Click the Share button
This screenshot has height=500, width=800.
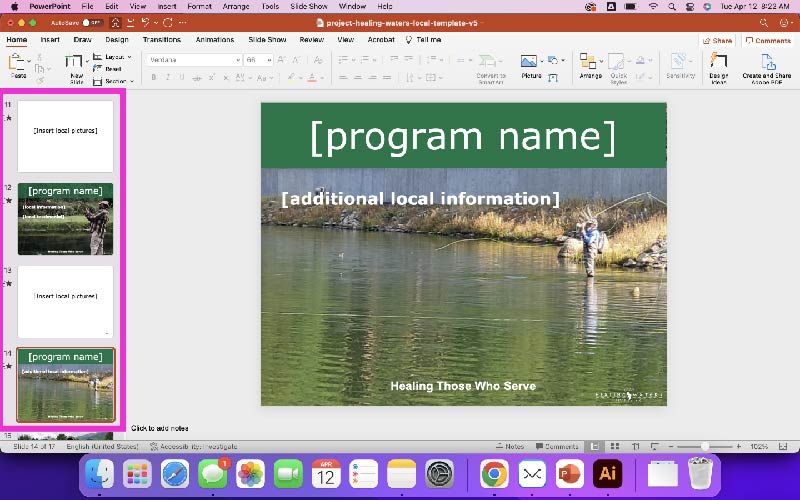click(717, 40)
